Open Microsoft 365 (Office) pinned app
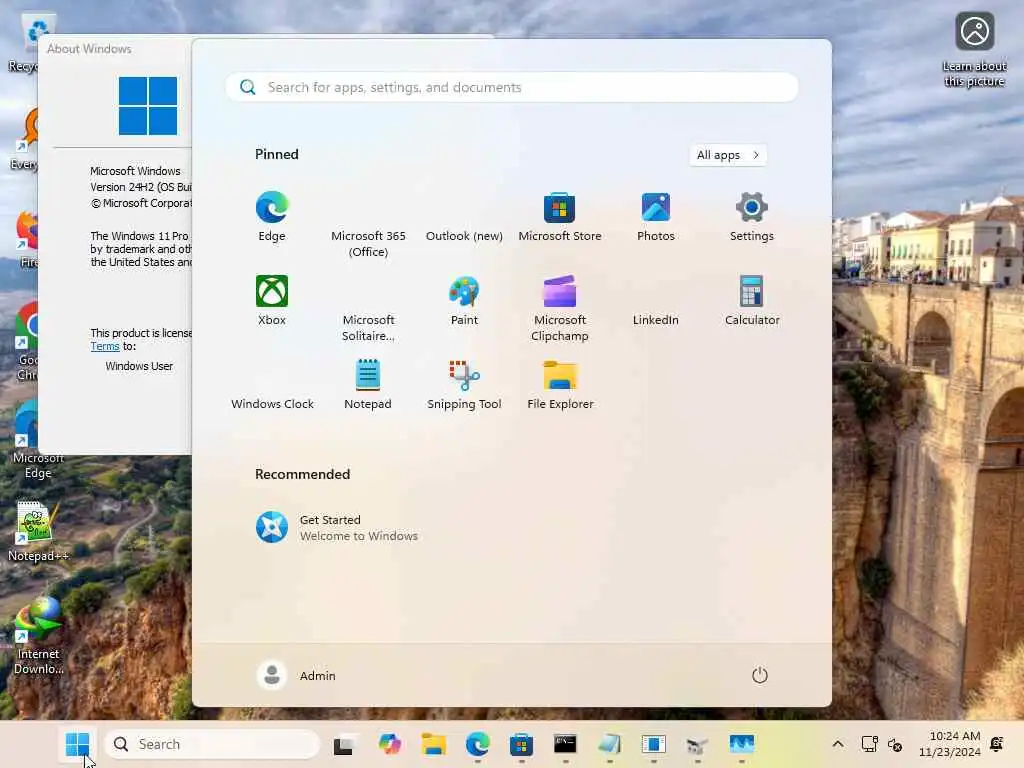 click(x=368, y=224)
